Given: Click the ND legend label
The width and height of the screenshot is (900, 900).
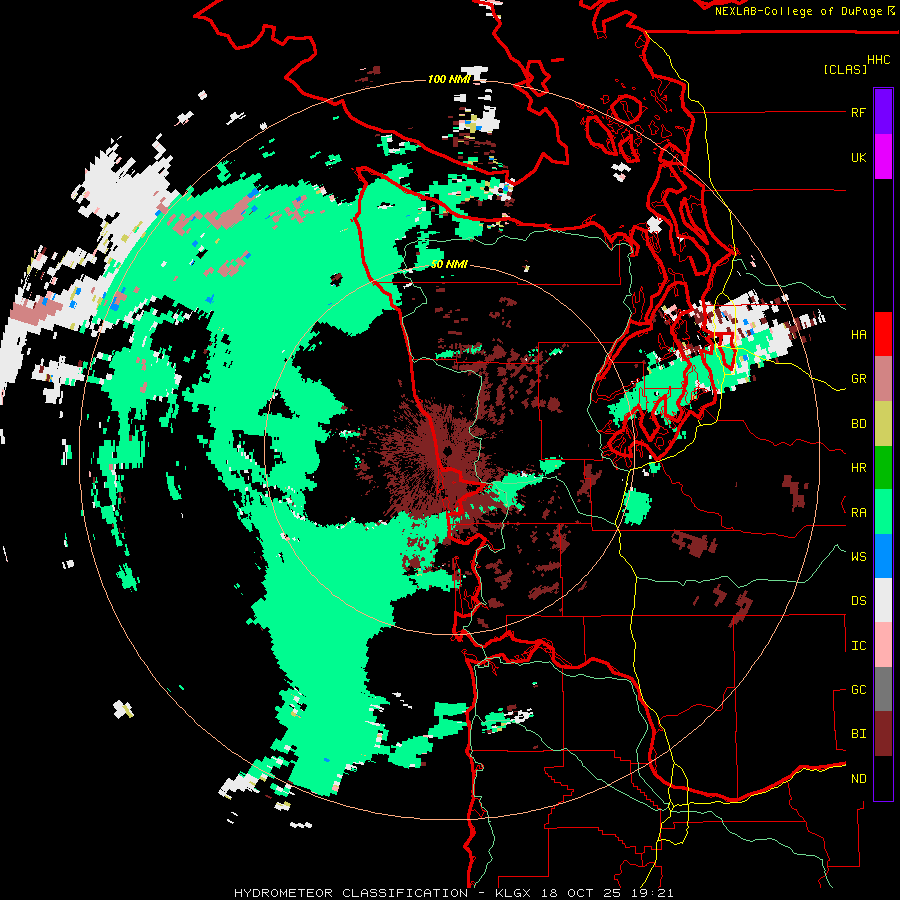Looking at the screenshot, I should (858, 779).
